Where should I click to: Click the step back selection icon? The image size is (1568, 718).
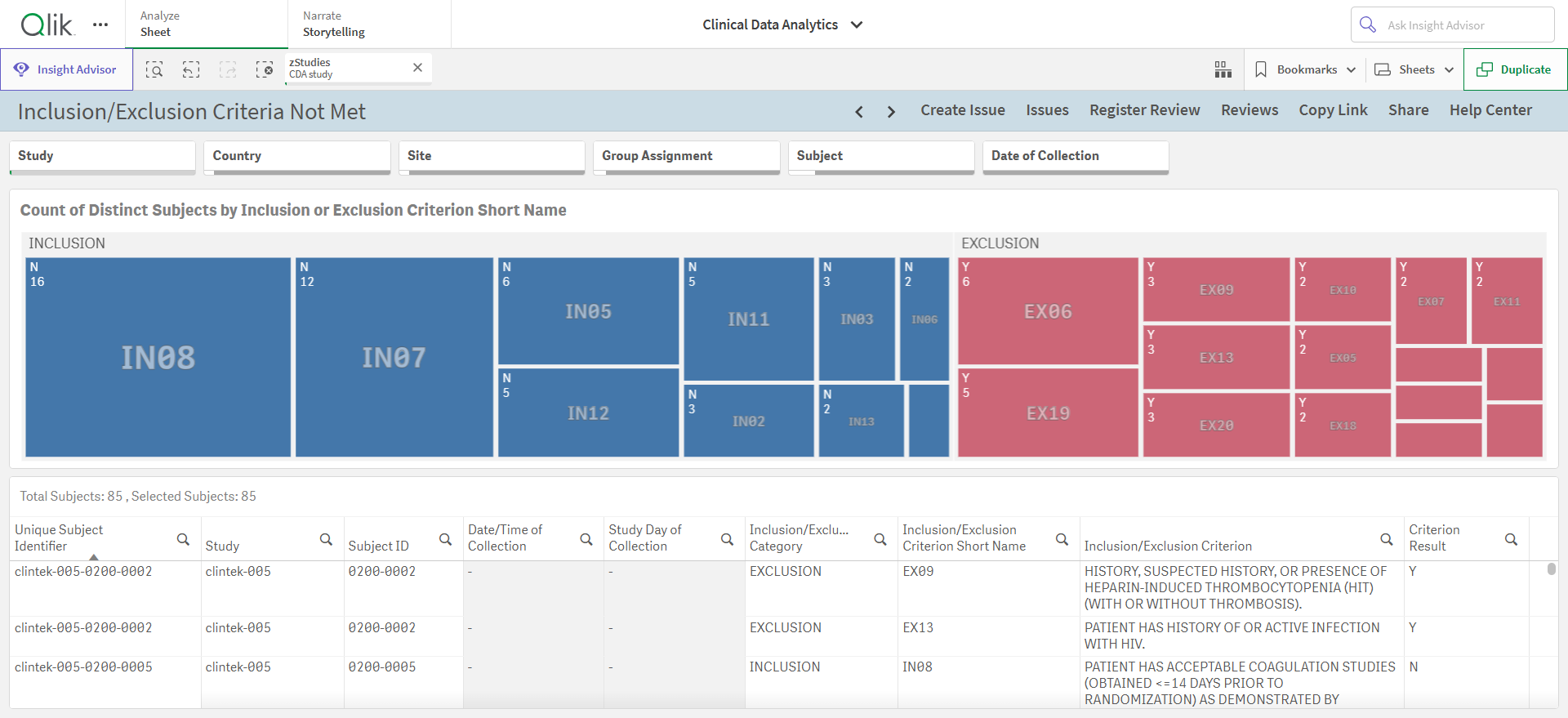tap(191, 69)
